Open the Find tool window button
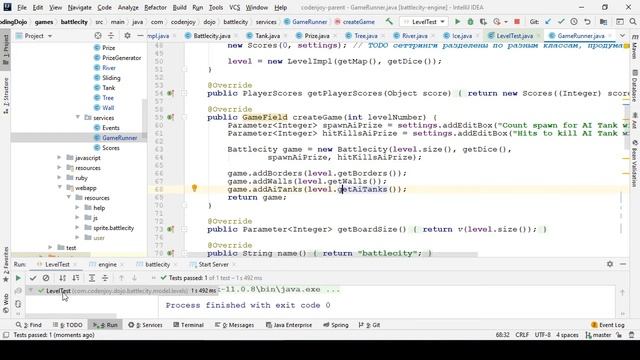 tap(29, 325)
